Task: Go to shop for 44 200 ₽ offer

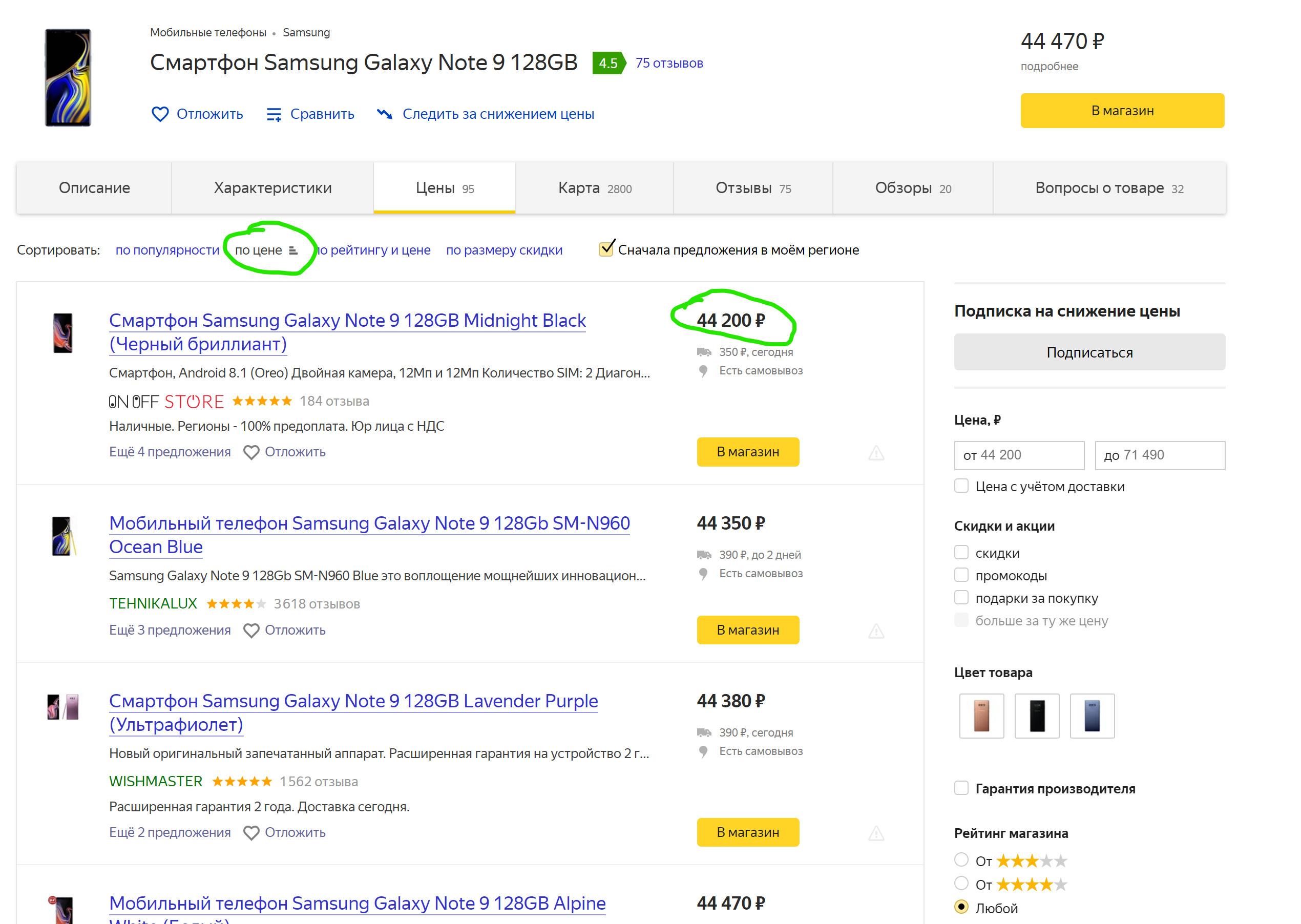Action: pyautogui.click(x=747, y=452)
